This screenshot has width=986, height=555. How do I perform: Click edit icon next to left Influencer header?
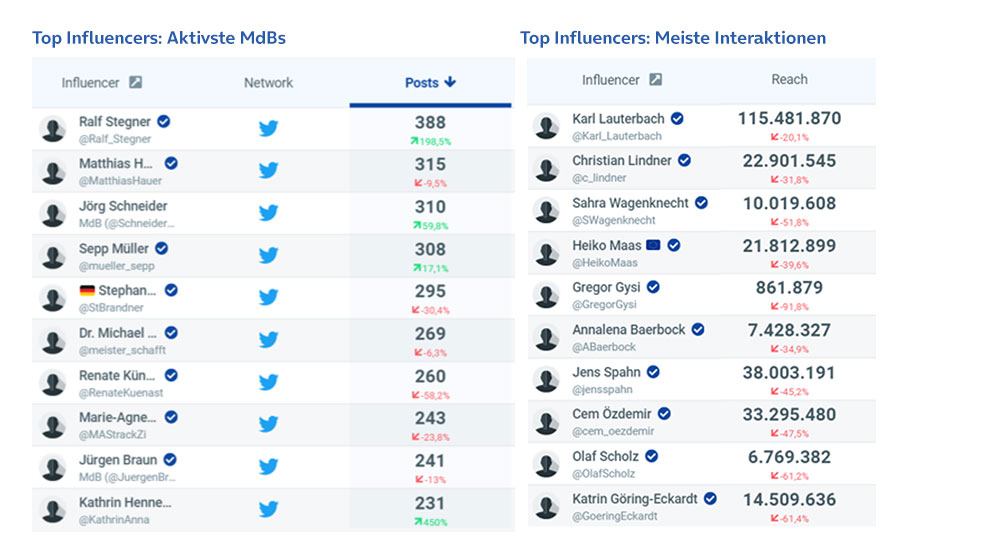136,83
